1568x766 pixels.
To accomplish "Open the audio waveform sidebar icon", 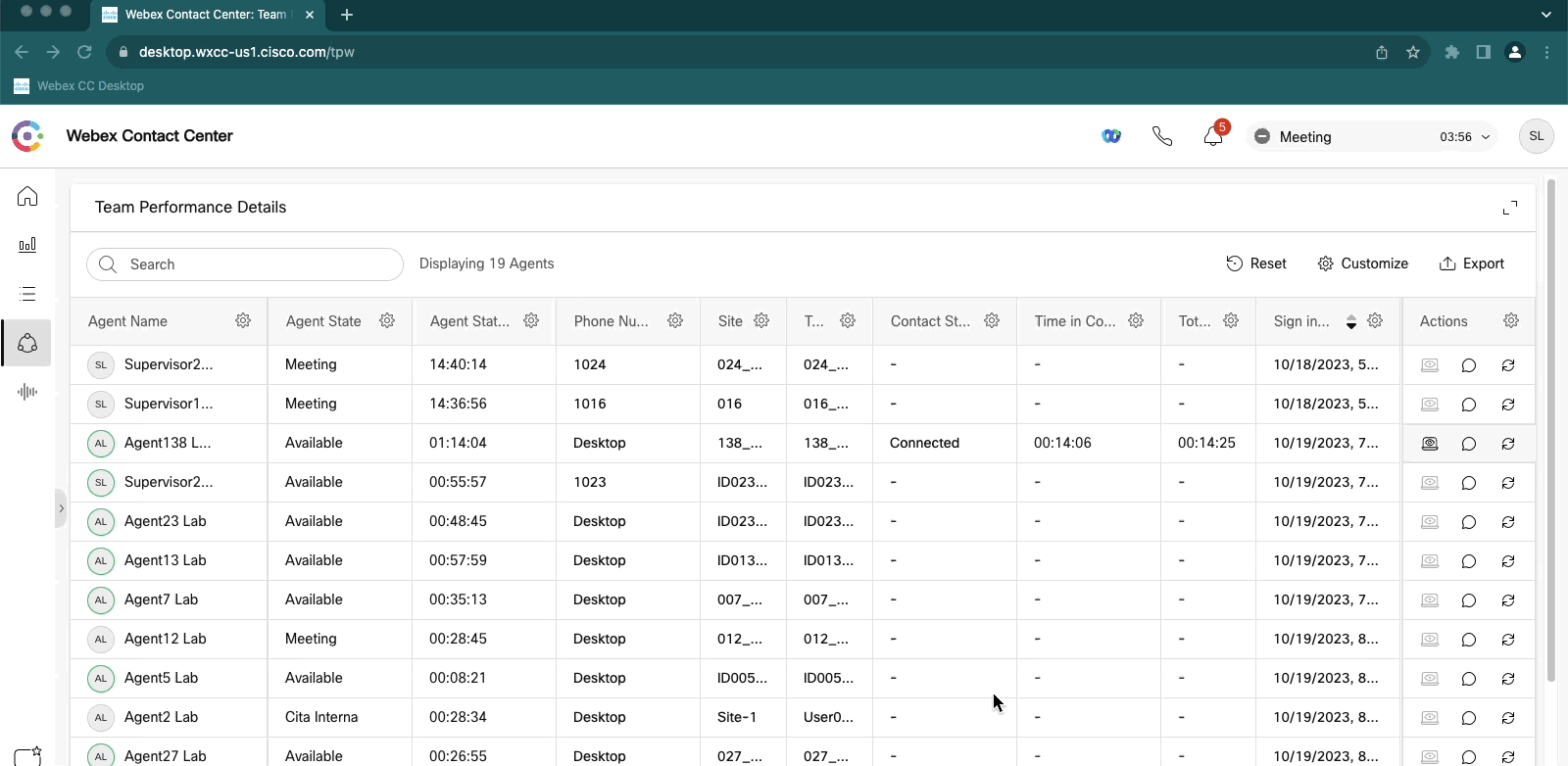I will [x=27, y=392].
